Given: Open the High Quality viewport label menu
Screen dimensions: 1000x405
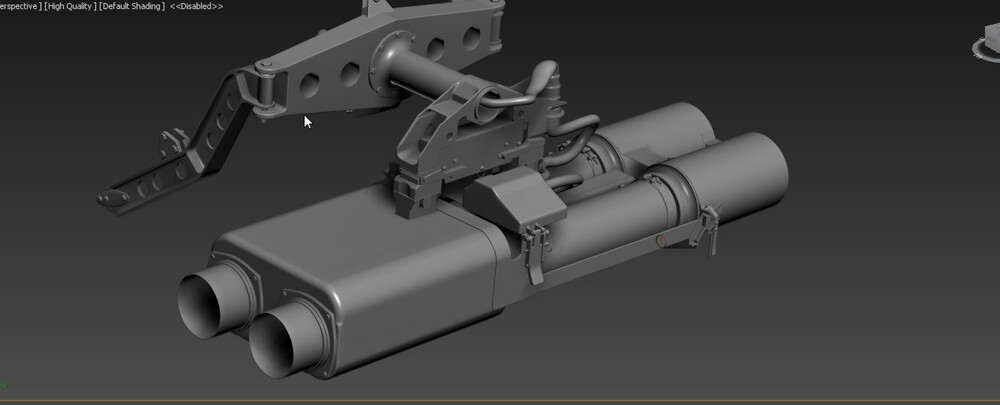Looking at the screenshot, I should tap(70, 6).
